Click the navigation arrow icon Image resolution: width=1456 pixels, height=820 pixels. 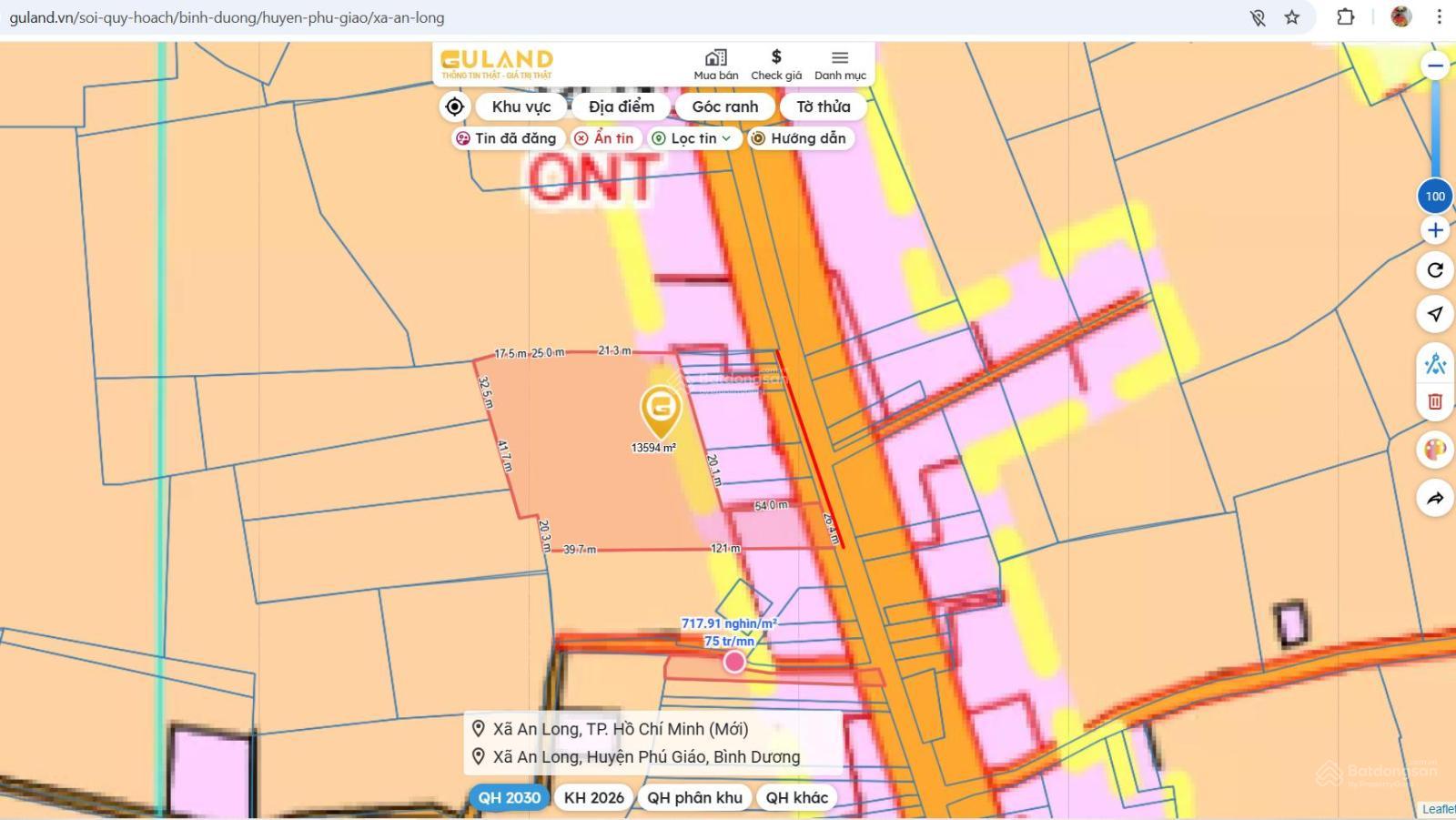coord(1435,314)
